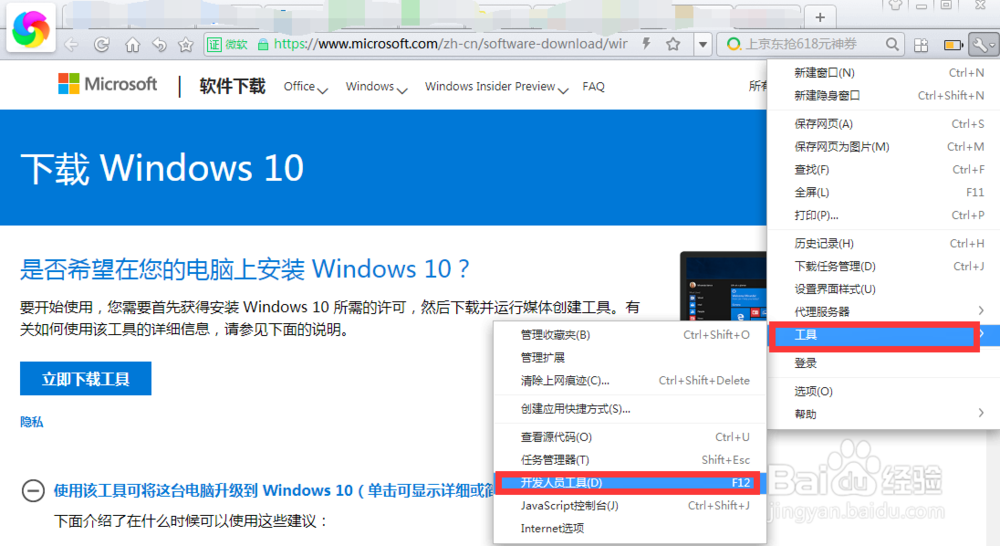Screen dimensions: 1000x546
Task: Open address bar dropdown arrow
Action: [x=702, y=45]
